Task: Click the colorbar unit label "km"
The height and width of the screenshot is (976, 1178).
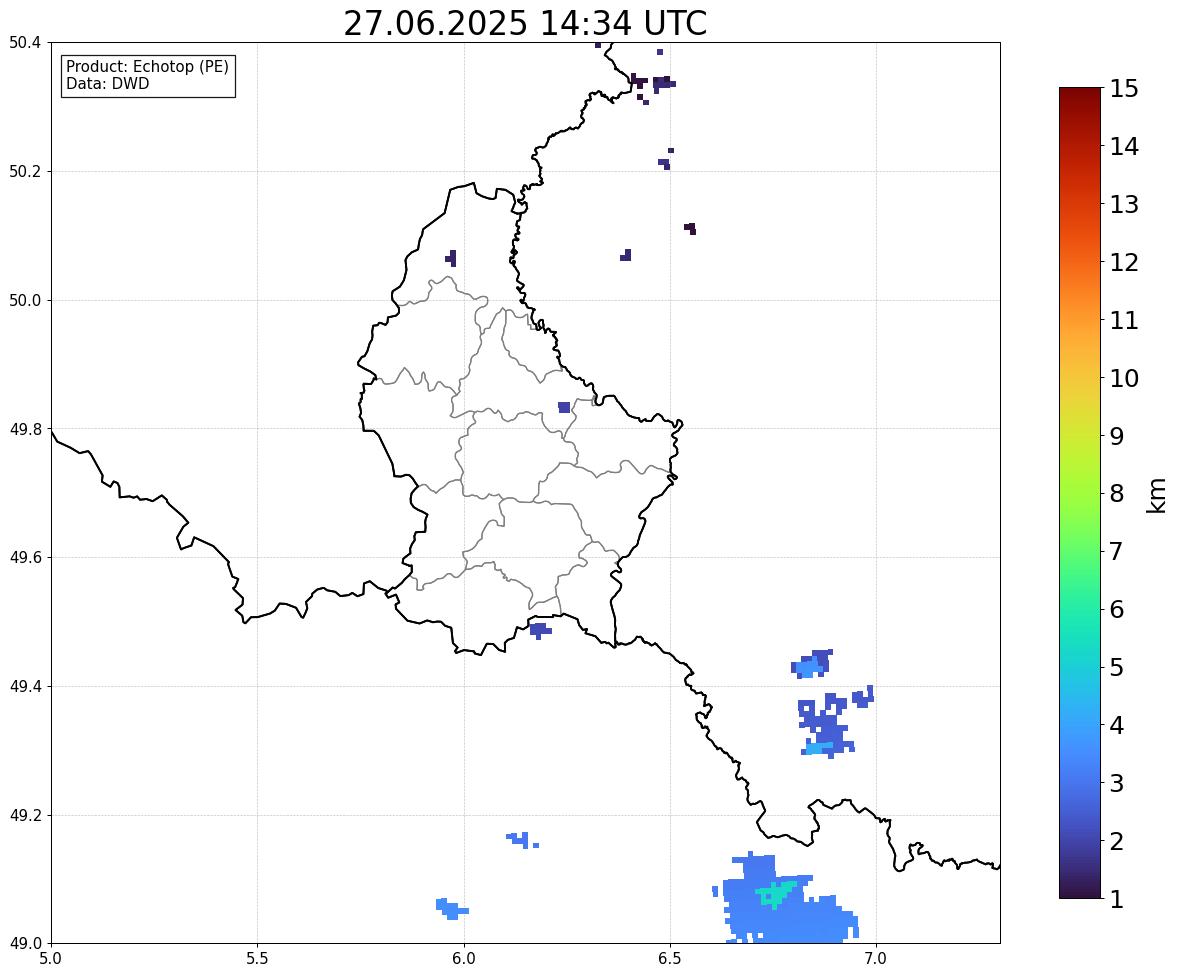Action: tap(1156, 495)
